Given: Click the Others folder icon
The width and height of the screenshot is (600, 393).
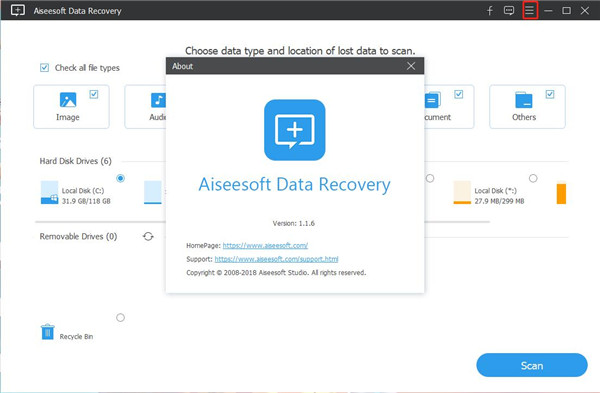Looking at the screenshot, I should pos(523,100).
